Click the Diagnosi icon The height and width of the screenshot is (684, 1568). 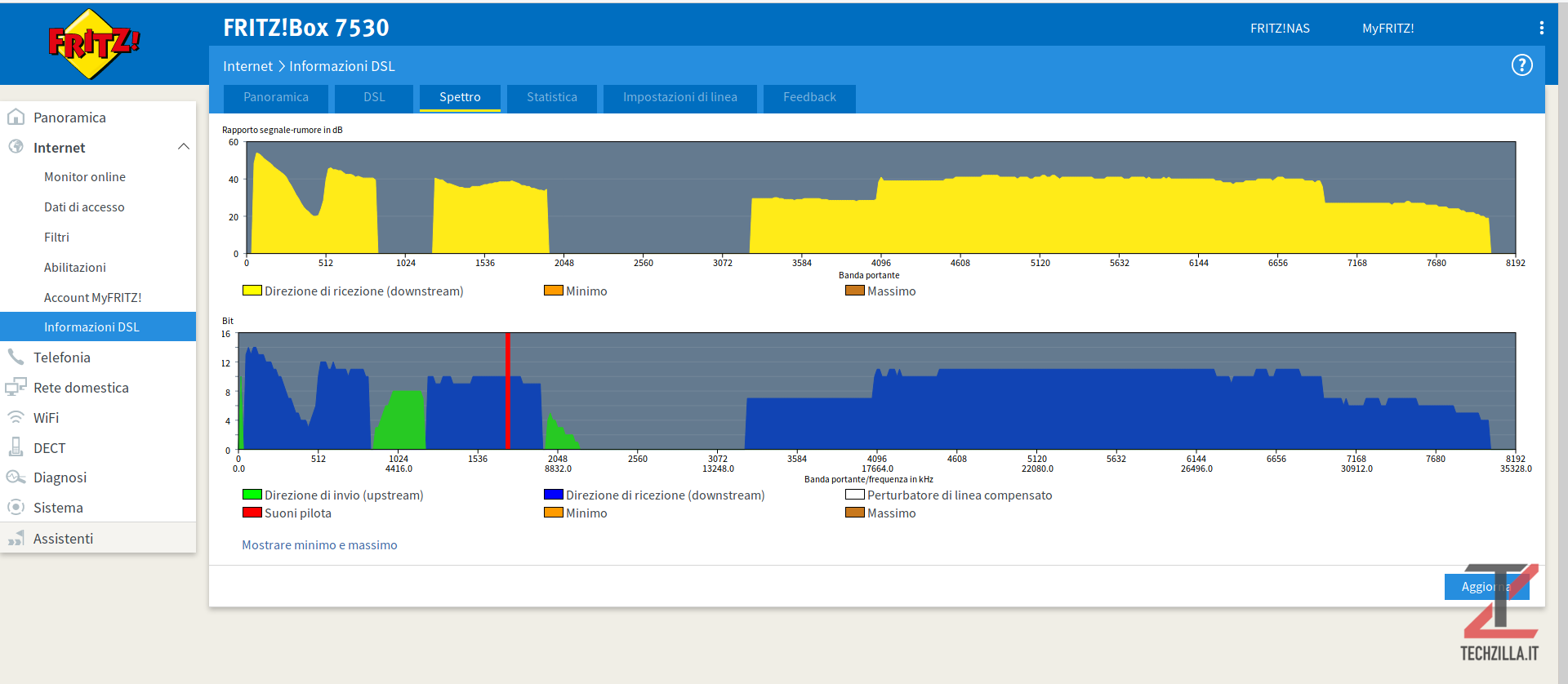(16, 477)
